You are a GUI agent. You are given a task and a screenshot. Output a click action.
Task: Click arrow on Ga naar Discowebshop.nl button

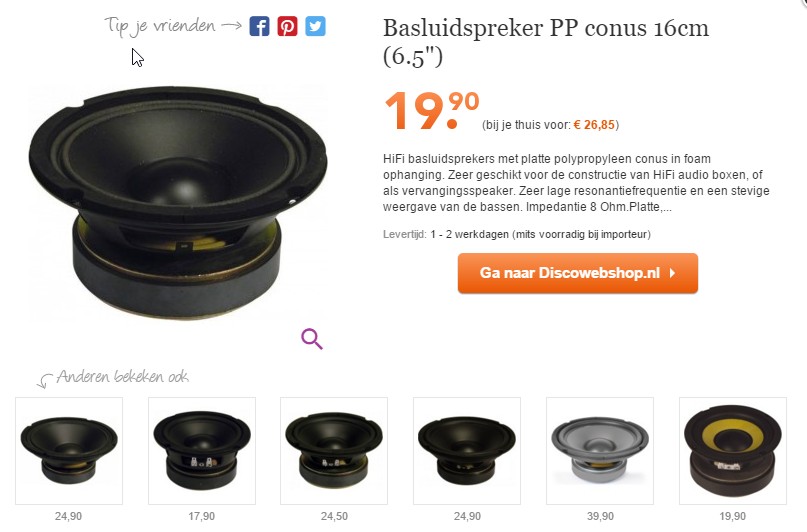click(x=672, y=273)
